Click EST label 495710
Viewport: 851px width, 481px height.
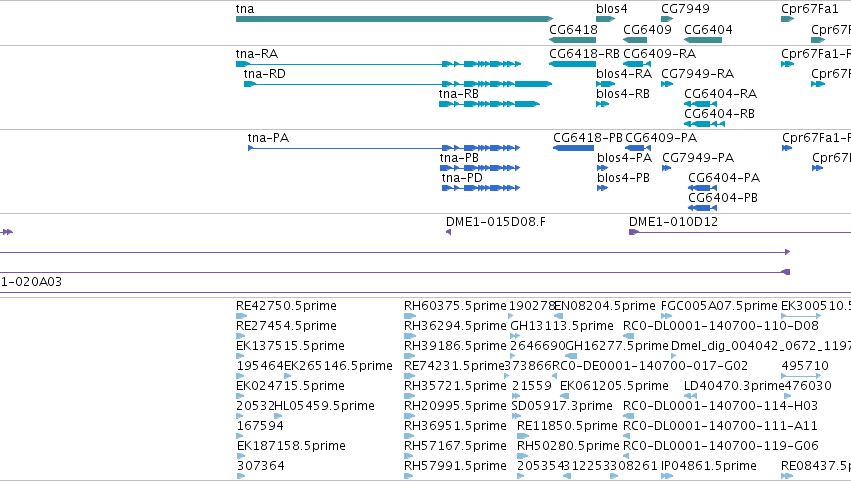point(805,366)
